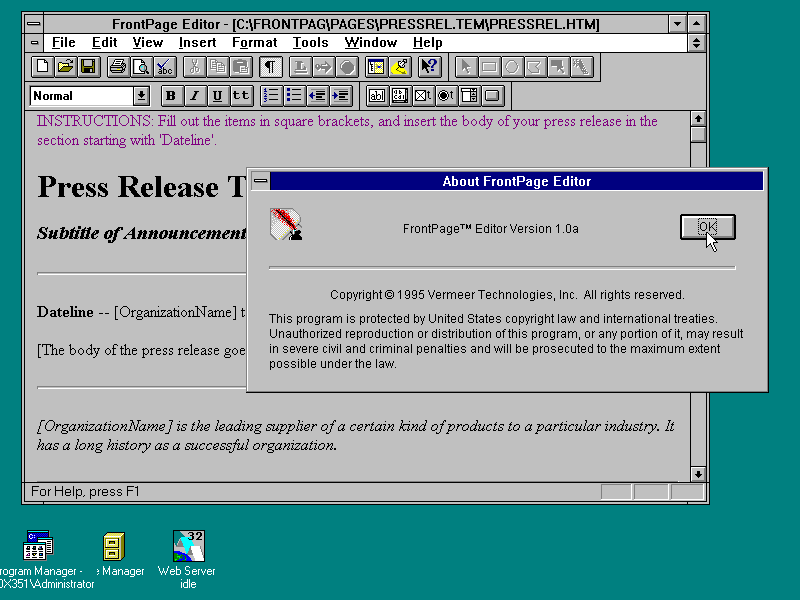Open the paragraph style dropdown arrow
This screenshot has height=600, width=800.
[141, 96]
